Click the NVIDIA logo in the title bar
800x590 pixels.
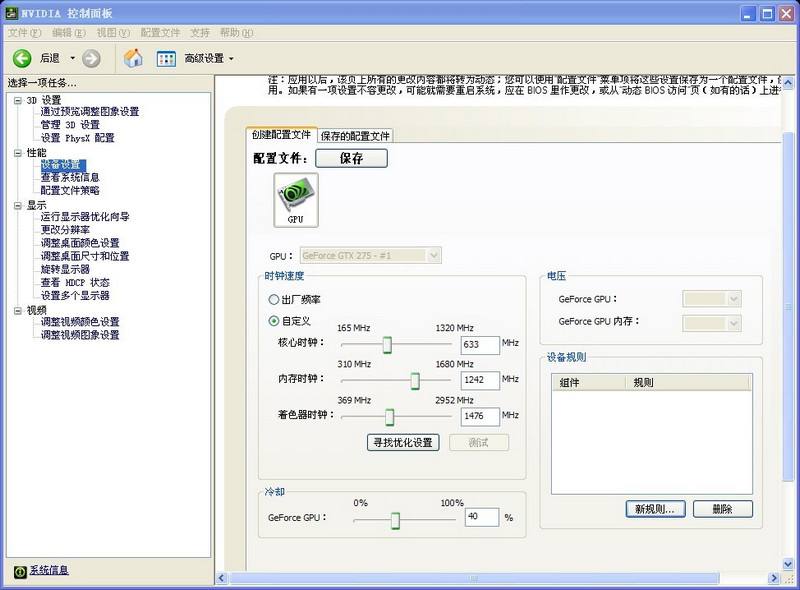click(x=10, y=11)
